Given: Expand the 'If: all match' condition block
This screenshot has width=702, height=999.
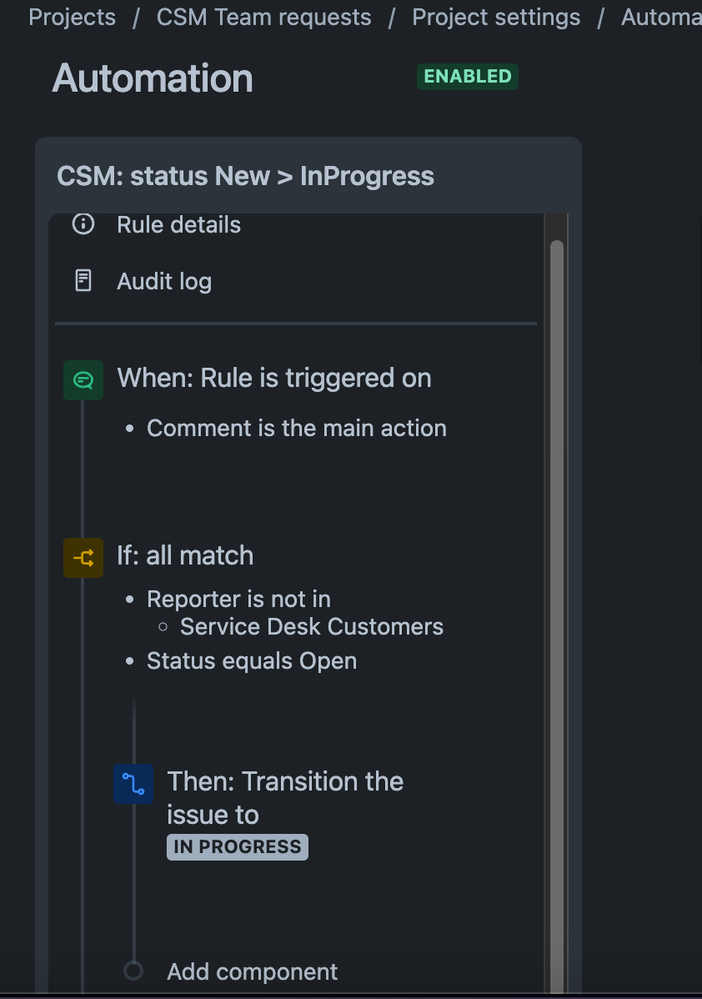Looking at the screenshot, I should tap(185, 556).
